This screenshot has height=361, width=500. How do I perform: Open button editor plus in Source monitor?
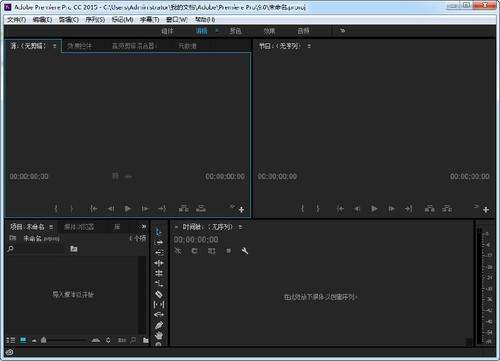point(241,210)
